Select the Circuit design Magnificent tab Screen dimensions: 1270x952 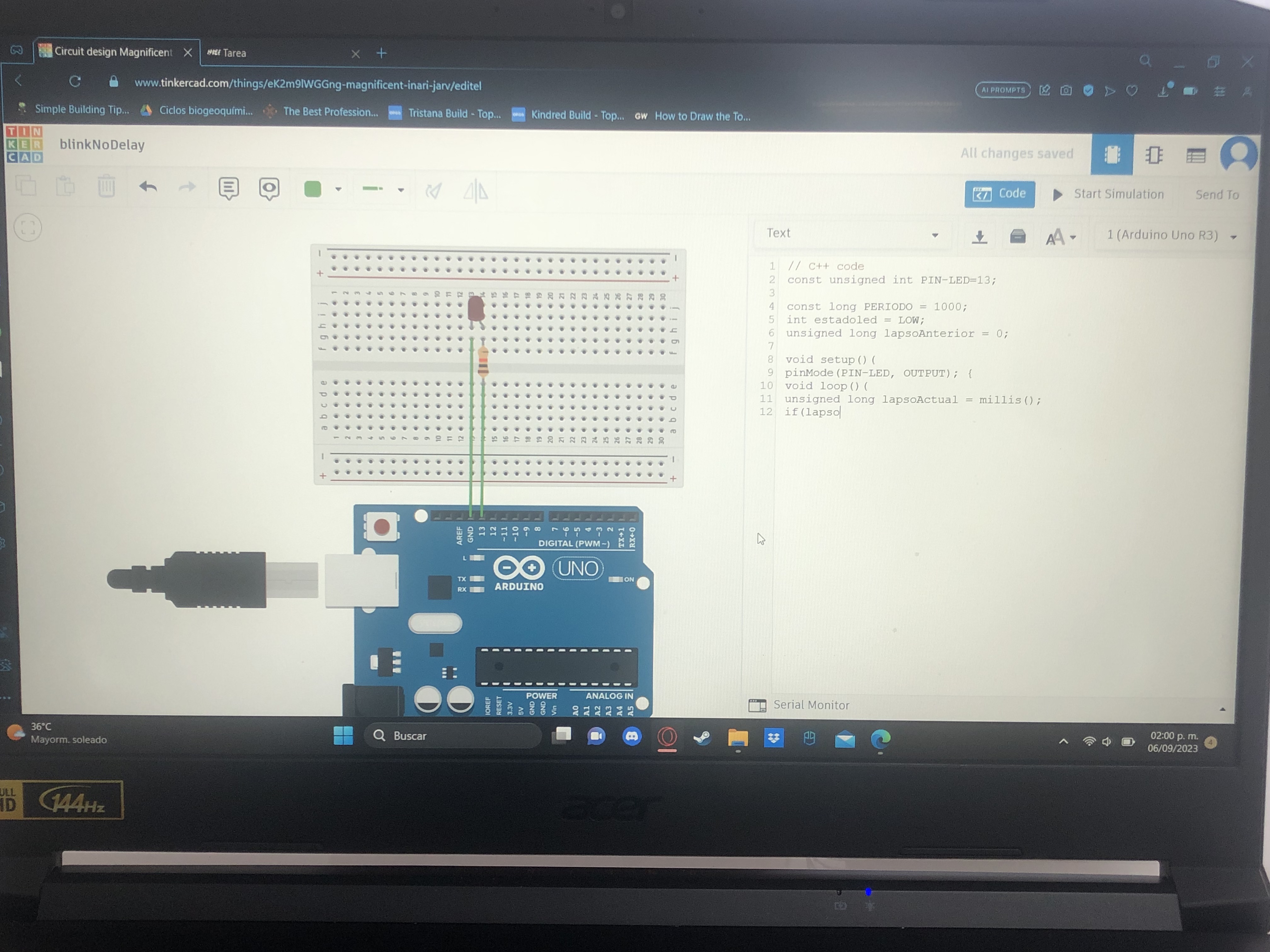click(112, 52)
